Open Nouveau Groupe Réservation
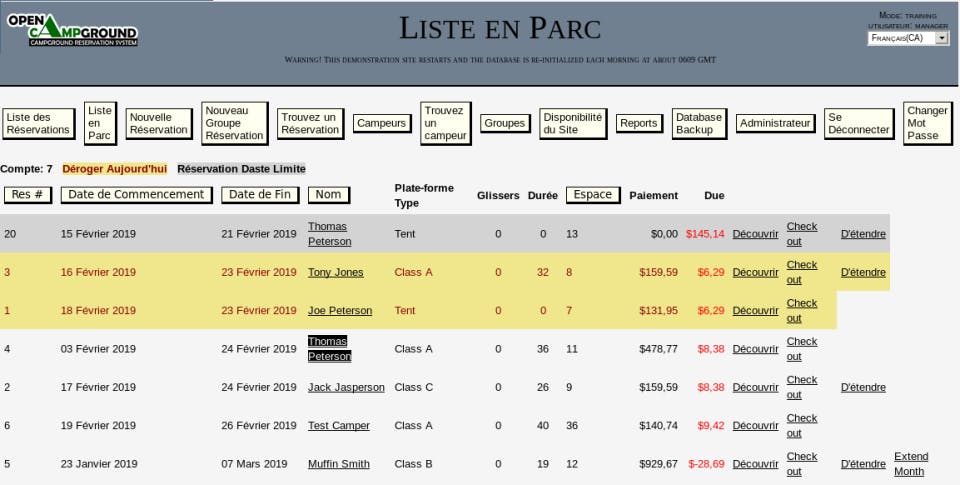960x485 pixels. coord(234,123)
